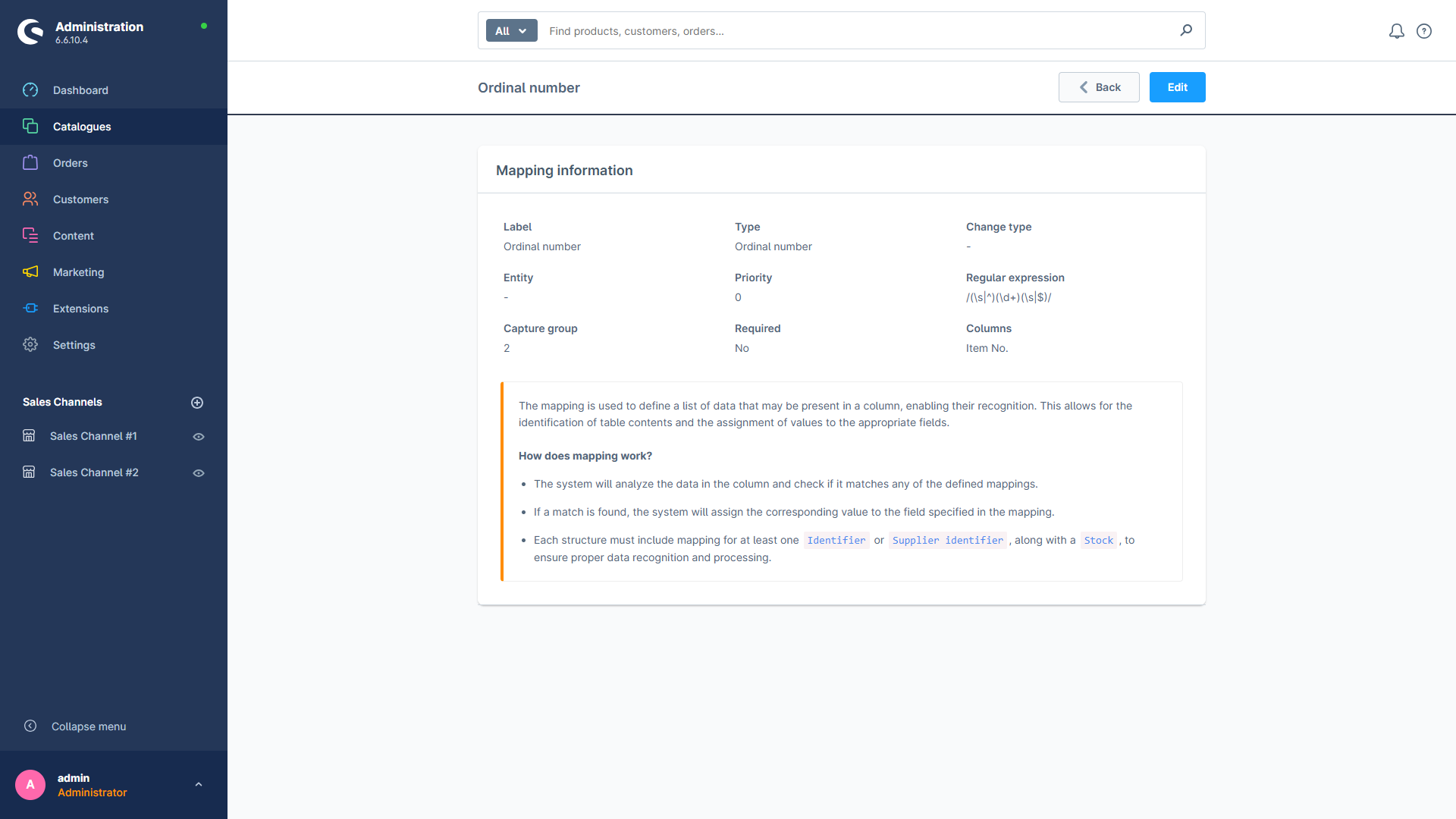The width and height of the screenshot is (1456, 819).
Task: Click Ordinal number value under Label
Action: 542,246
